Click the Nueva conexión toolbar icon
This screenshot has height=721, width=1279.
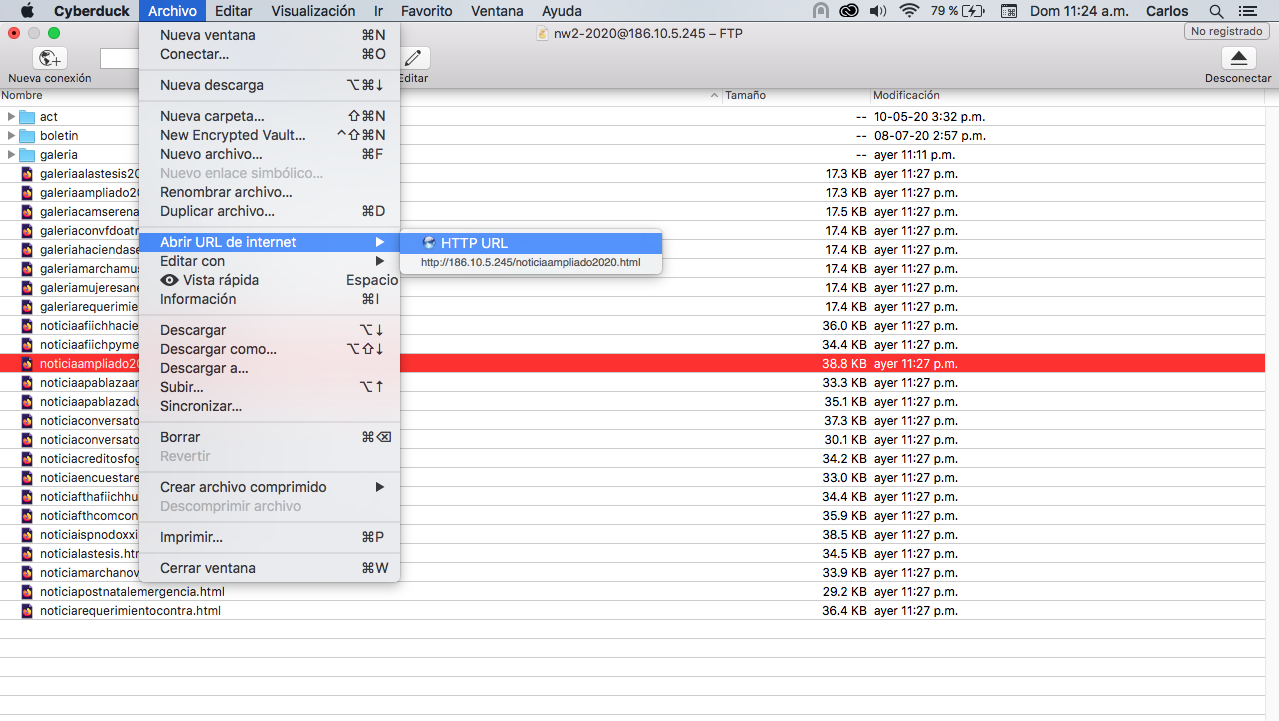coord(49,58)
